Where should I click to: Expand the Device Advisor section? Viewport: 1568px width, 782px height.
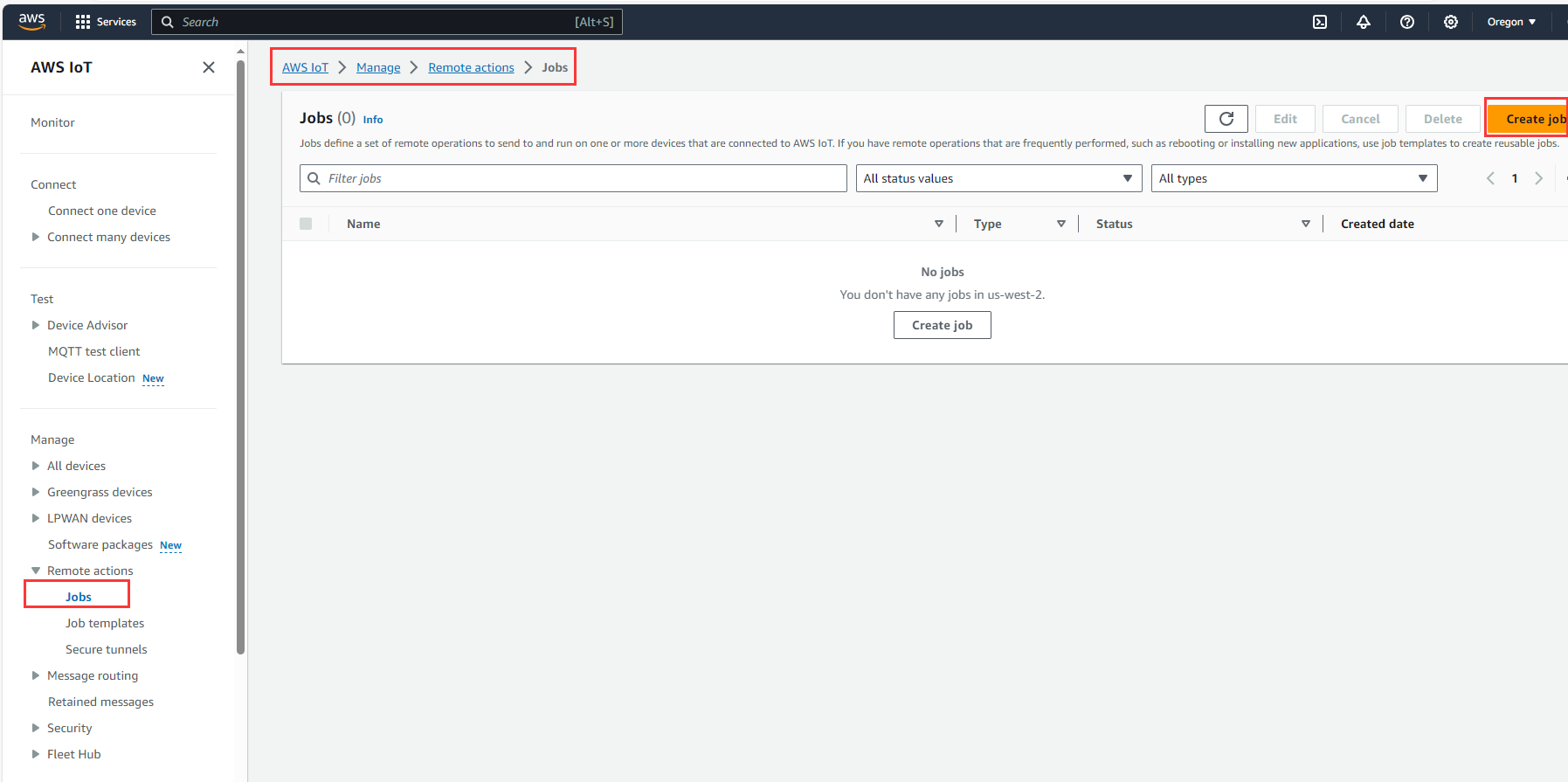(x=36, y=325)
